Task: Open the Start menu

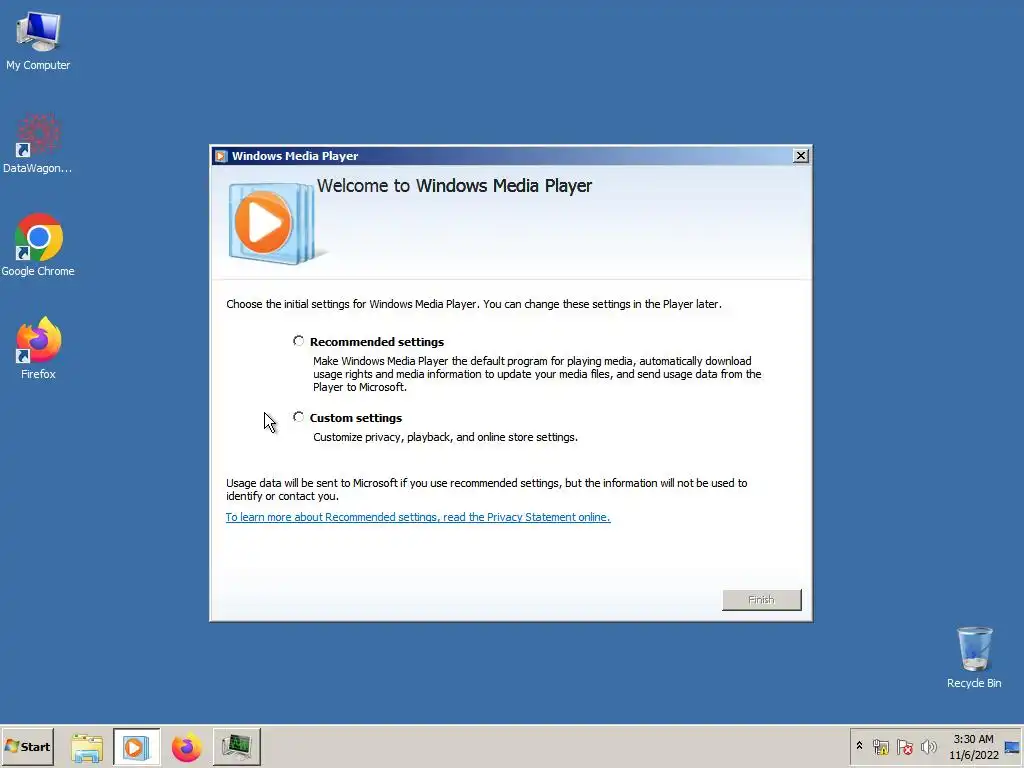Action: tap(27, 746)
